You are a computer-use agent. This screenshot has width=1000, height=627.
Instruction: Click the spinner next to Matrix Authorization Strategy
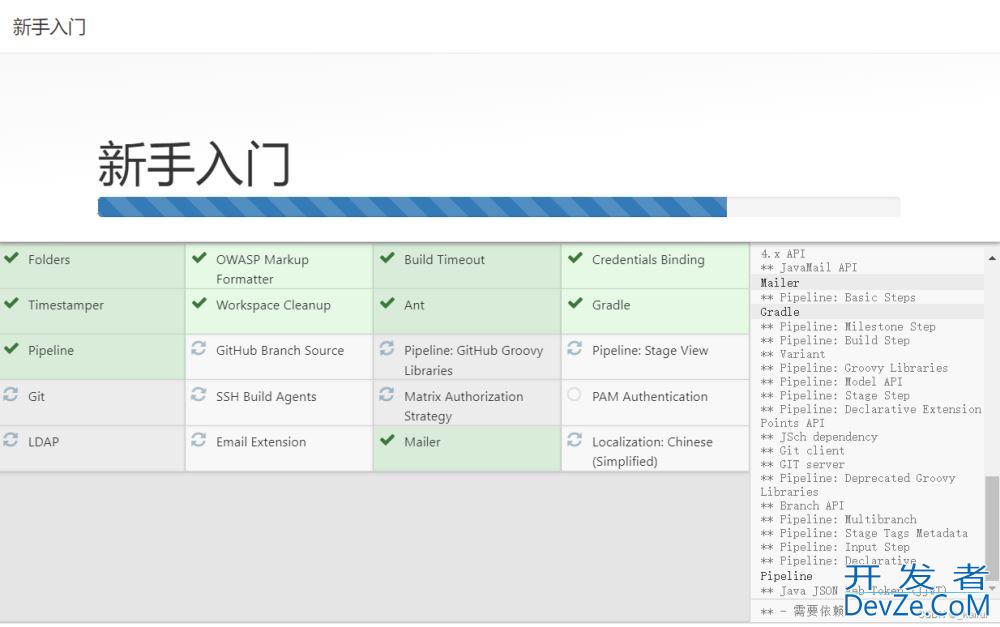(x=386, y=394)
